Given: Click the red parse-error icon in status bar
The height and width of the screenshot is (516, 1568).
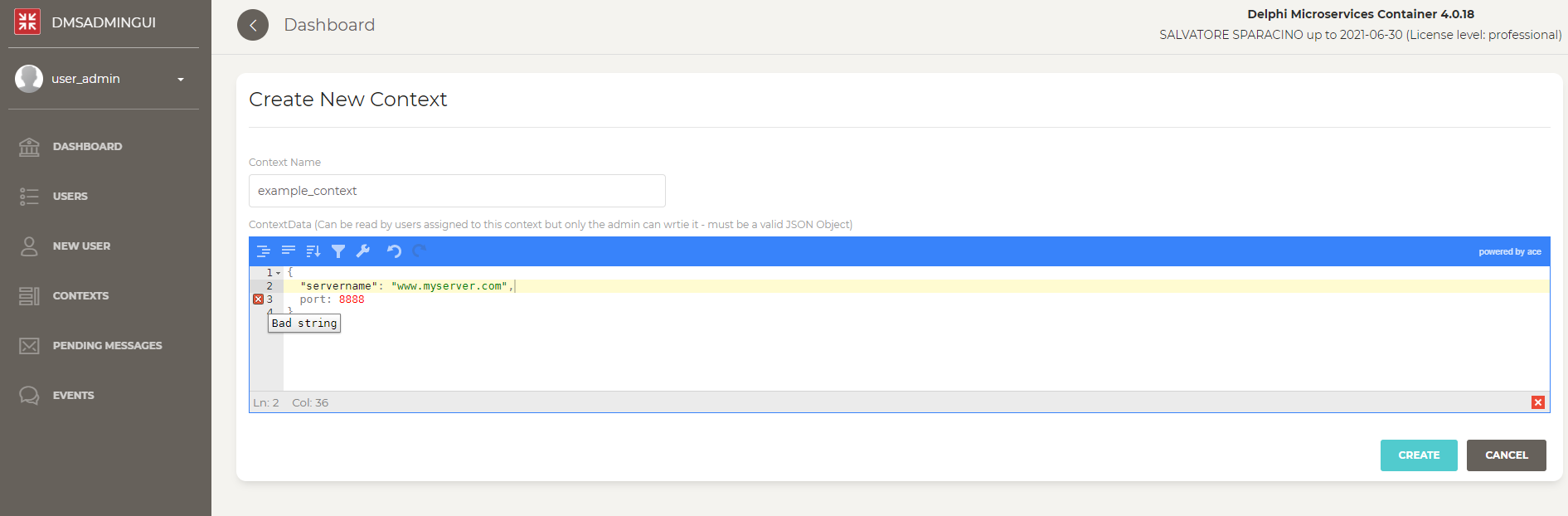Looking at the screenshot, I should (x=1538, y=402).
